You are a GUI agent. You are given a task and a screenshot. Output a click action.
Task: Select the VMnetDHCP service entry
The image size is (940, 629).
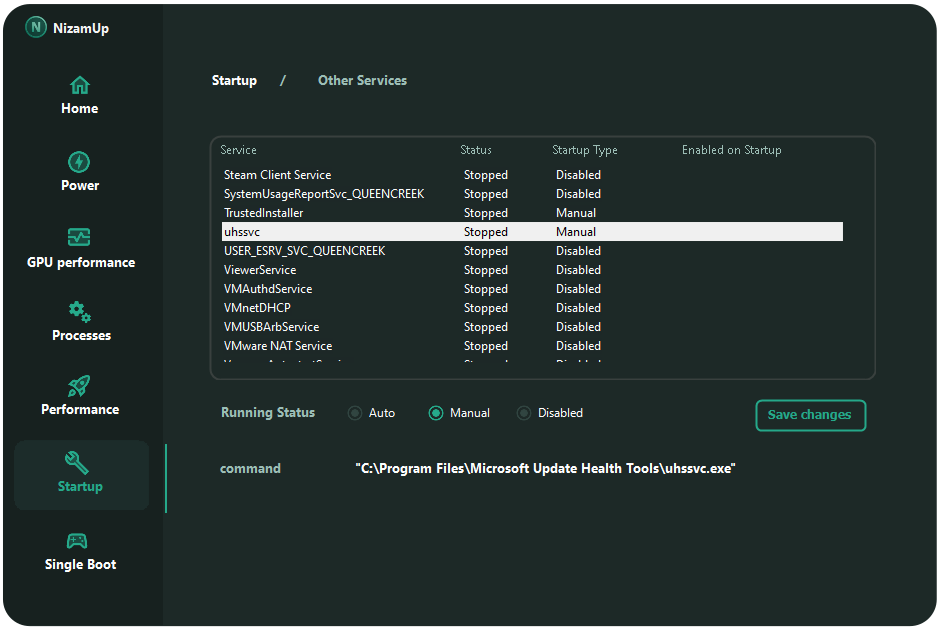[x=257, y=308]
